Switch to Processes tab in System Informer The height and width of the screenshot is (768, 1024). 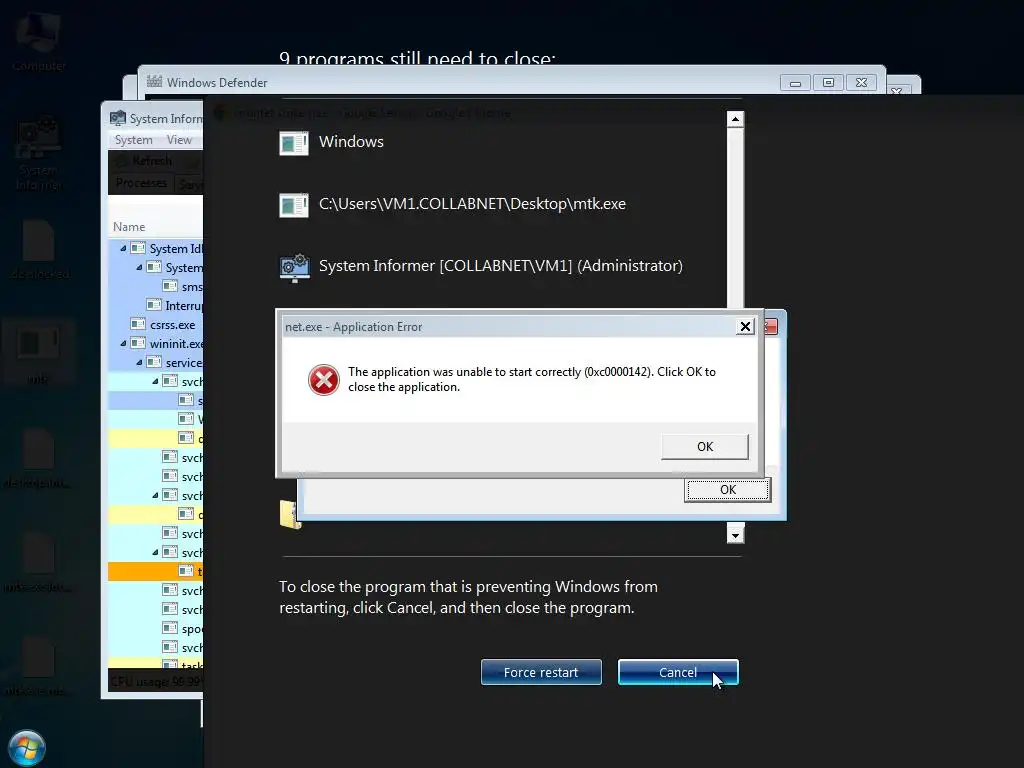141,183
